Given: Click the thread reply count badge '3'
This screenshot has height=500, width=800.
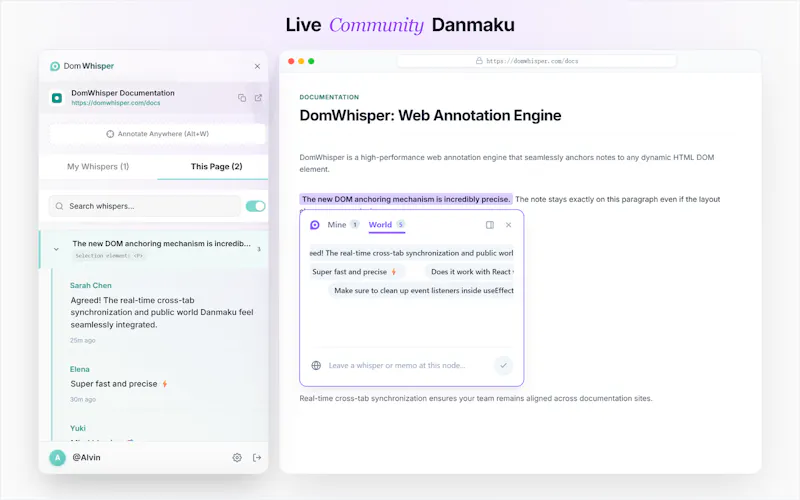Looking at the screenshot, I should [259, 249].
